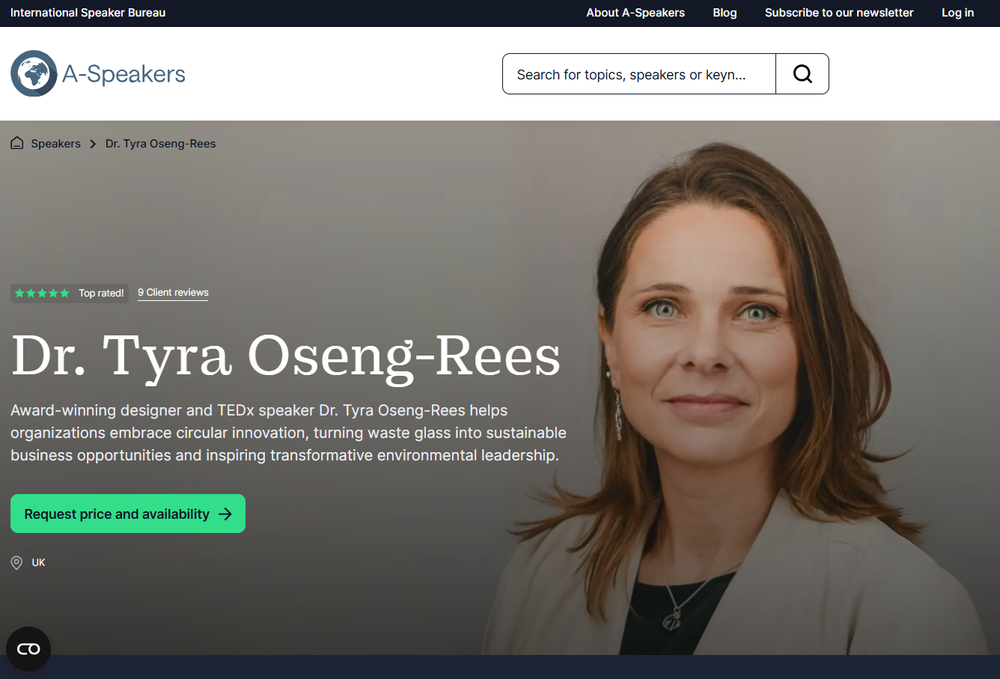Click the search topics input field

[639, 74]
